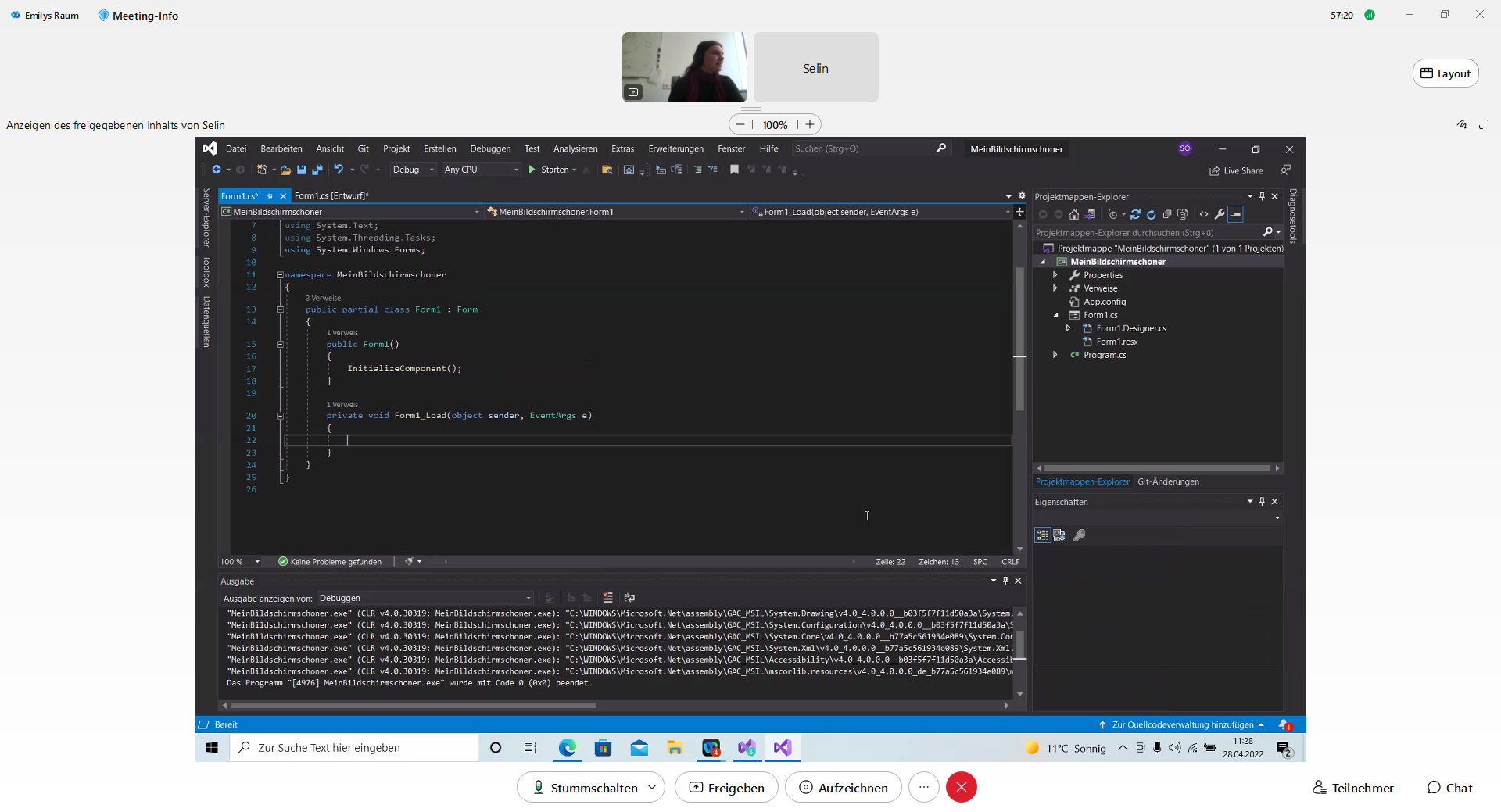This screenshot has width=1501, height=812.
Task: Click the Projektmappen-Explorer search field
Action: (1157, 233)
